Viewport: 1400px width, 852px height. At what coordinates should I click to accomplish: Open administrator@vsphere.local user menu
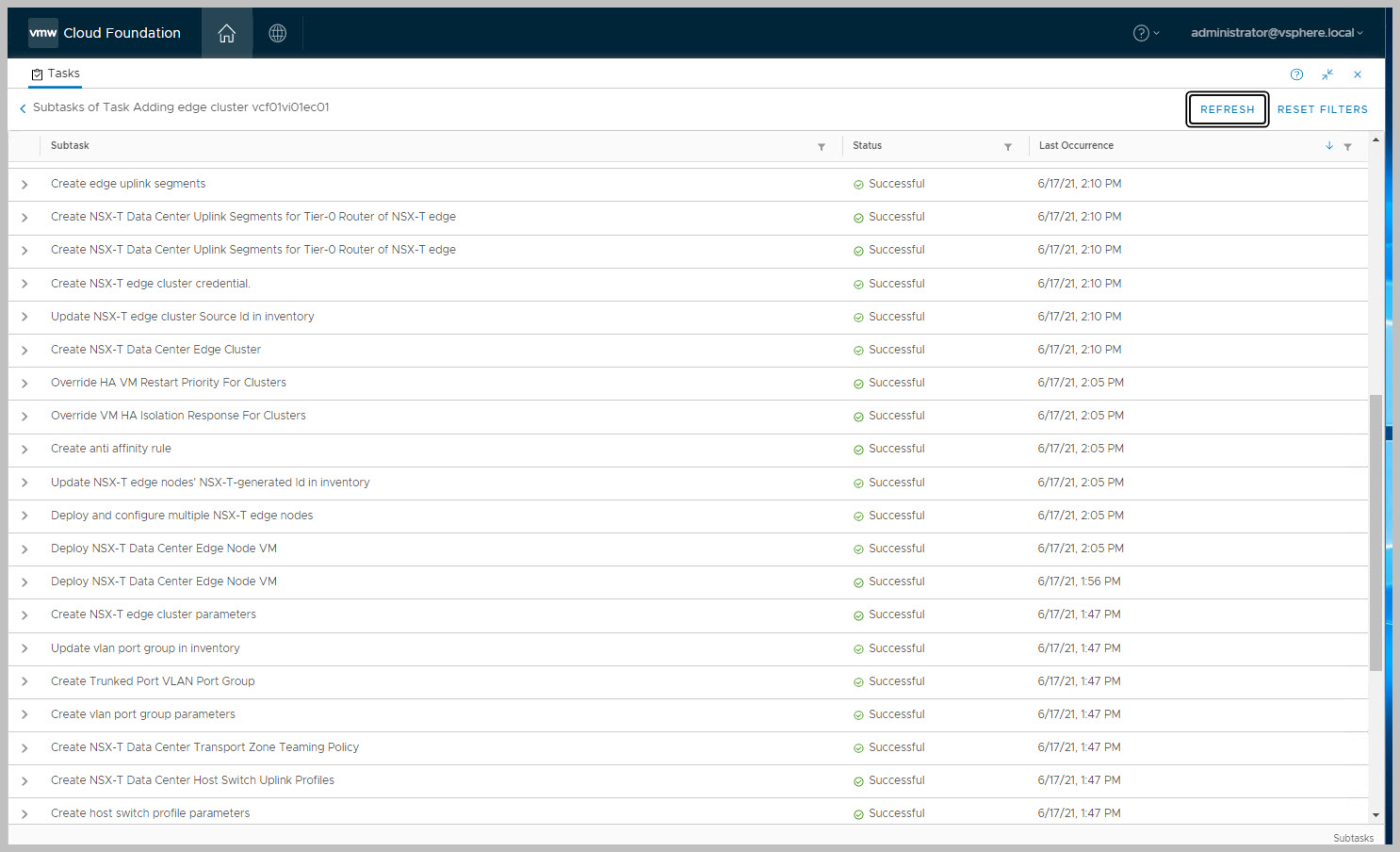1276,33
